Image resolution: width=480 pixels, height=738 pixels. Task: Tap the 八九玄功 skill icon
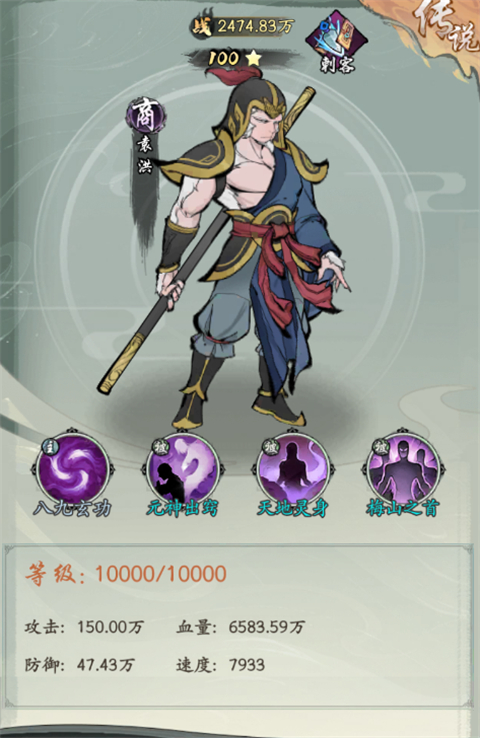pyautogui.click(x=72, y=468)
